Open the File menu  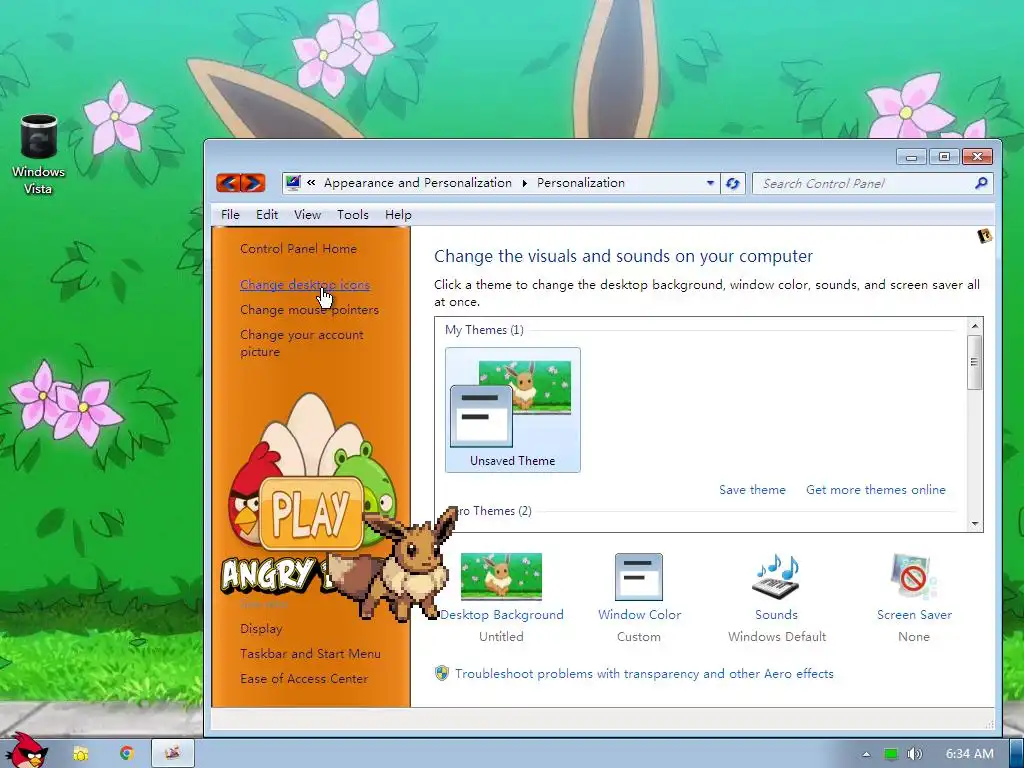click(x=230, y=214)
